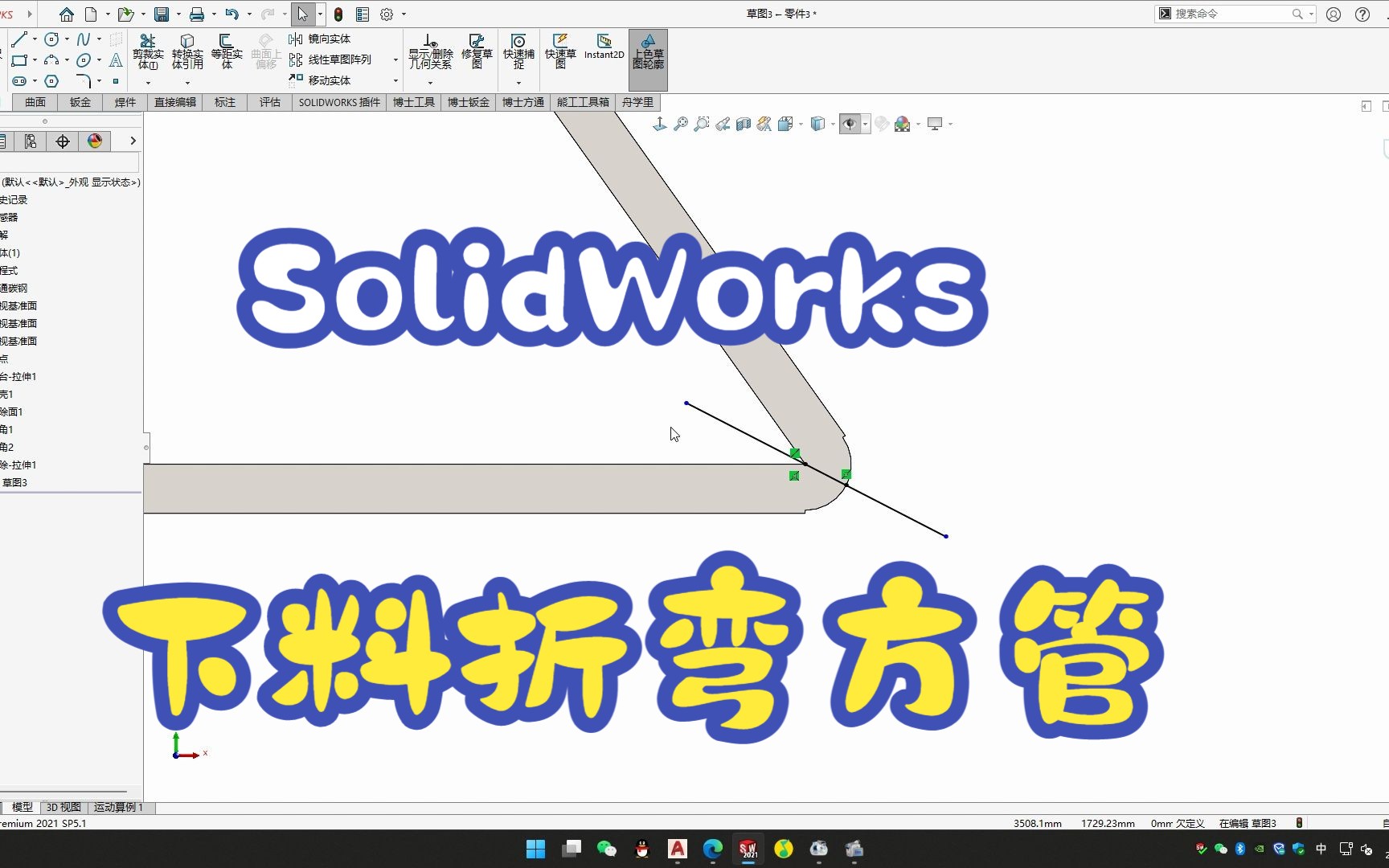Select the Zoom to Fit magnifier icon
Viewport: 1389px width, 868px height.
click(x=680, y=123)
